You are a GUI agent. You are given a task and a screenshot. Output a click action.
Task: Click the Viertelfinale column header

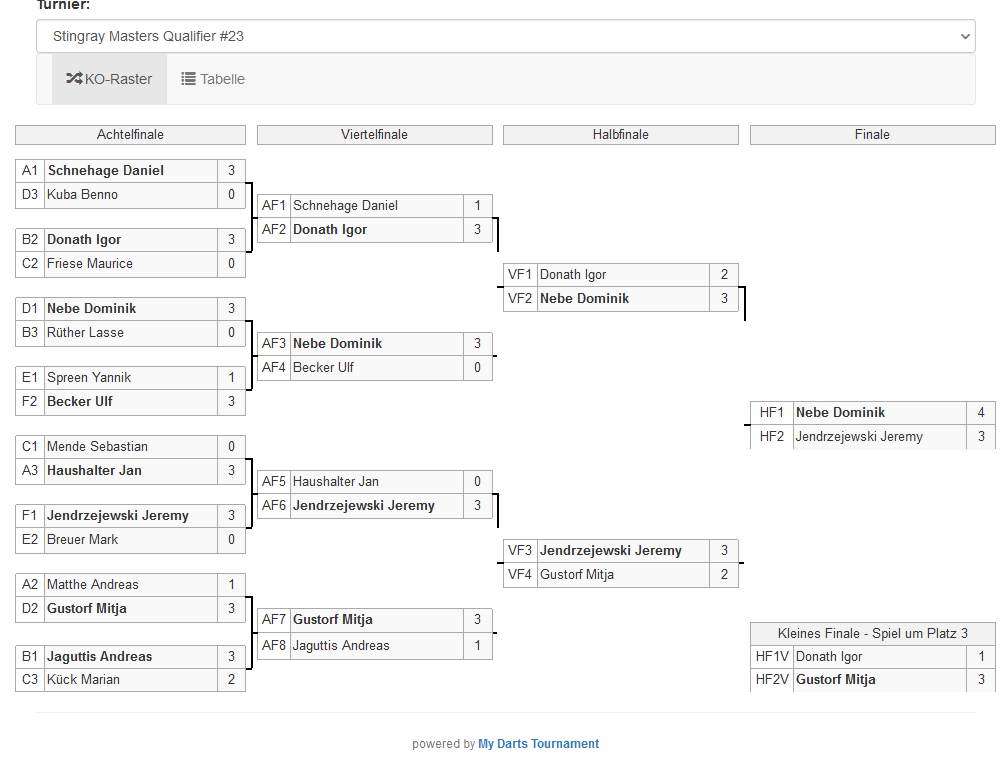pyautogui.click(x=374, y=135)
